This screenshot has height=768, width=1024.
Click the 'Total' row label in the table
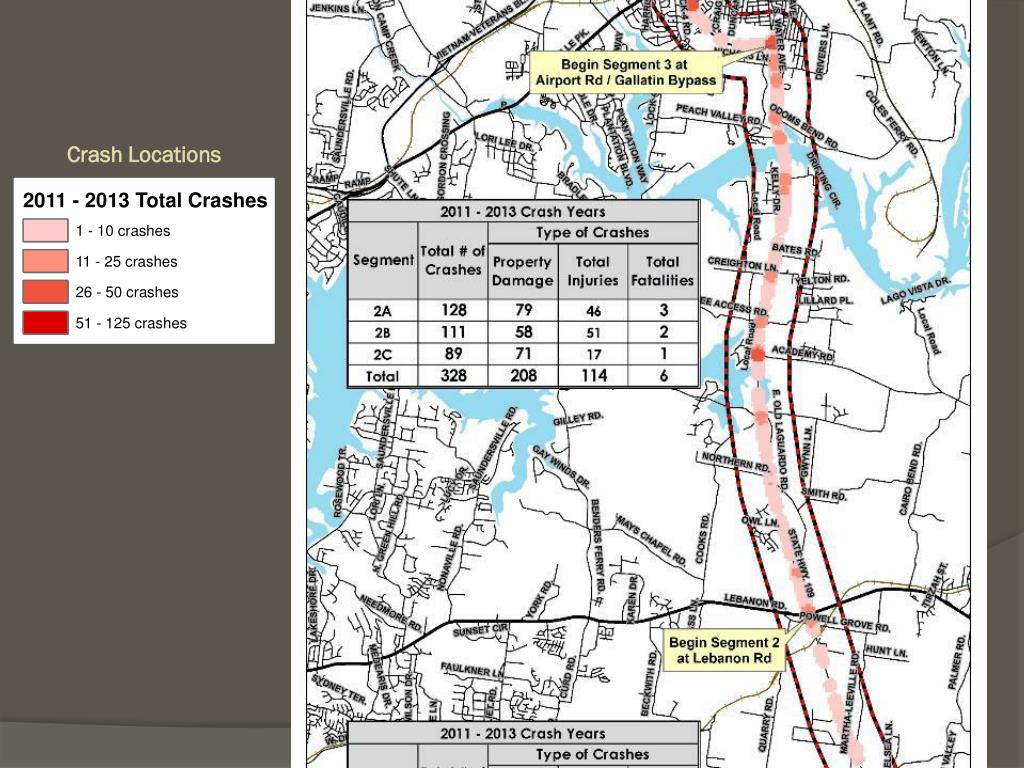[x=382, y=376]
